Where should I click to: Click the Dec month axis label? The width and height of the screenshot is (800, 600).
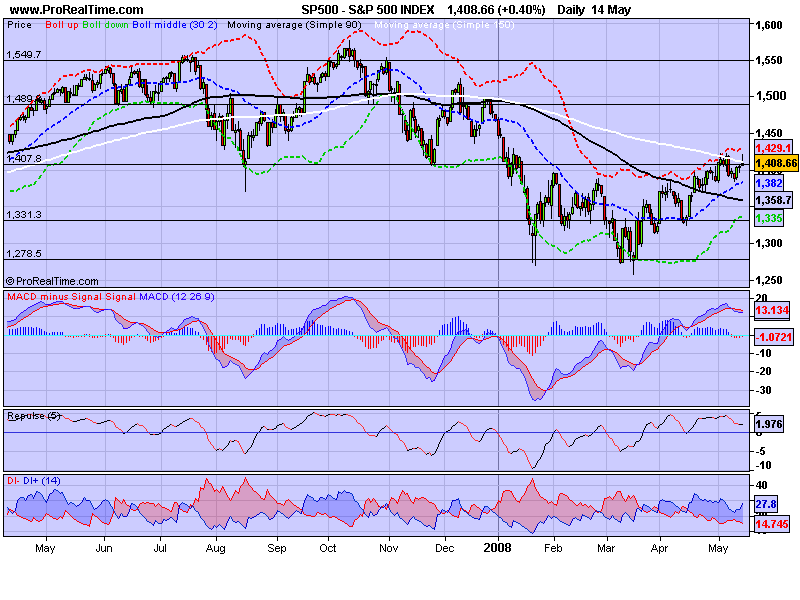coord(445,548)
